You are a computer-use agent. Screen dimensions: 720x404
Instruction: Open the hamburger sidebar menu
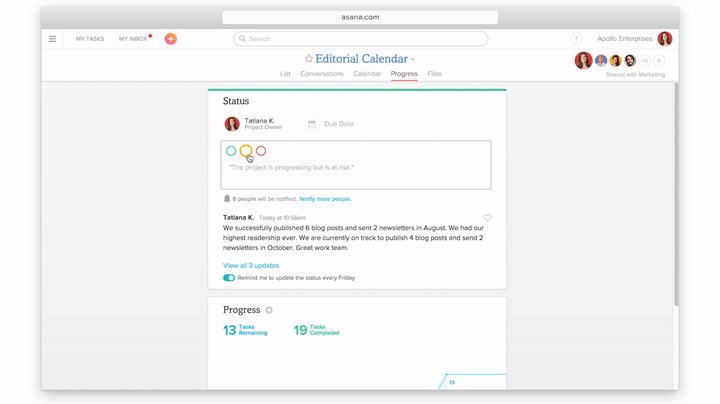[x=52, y=39]
